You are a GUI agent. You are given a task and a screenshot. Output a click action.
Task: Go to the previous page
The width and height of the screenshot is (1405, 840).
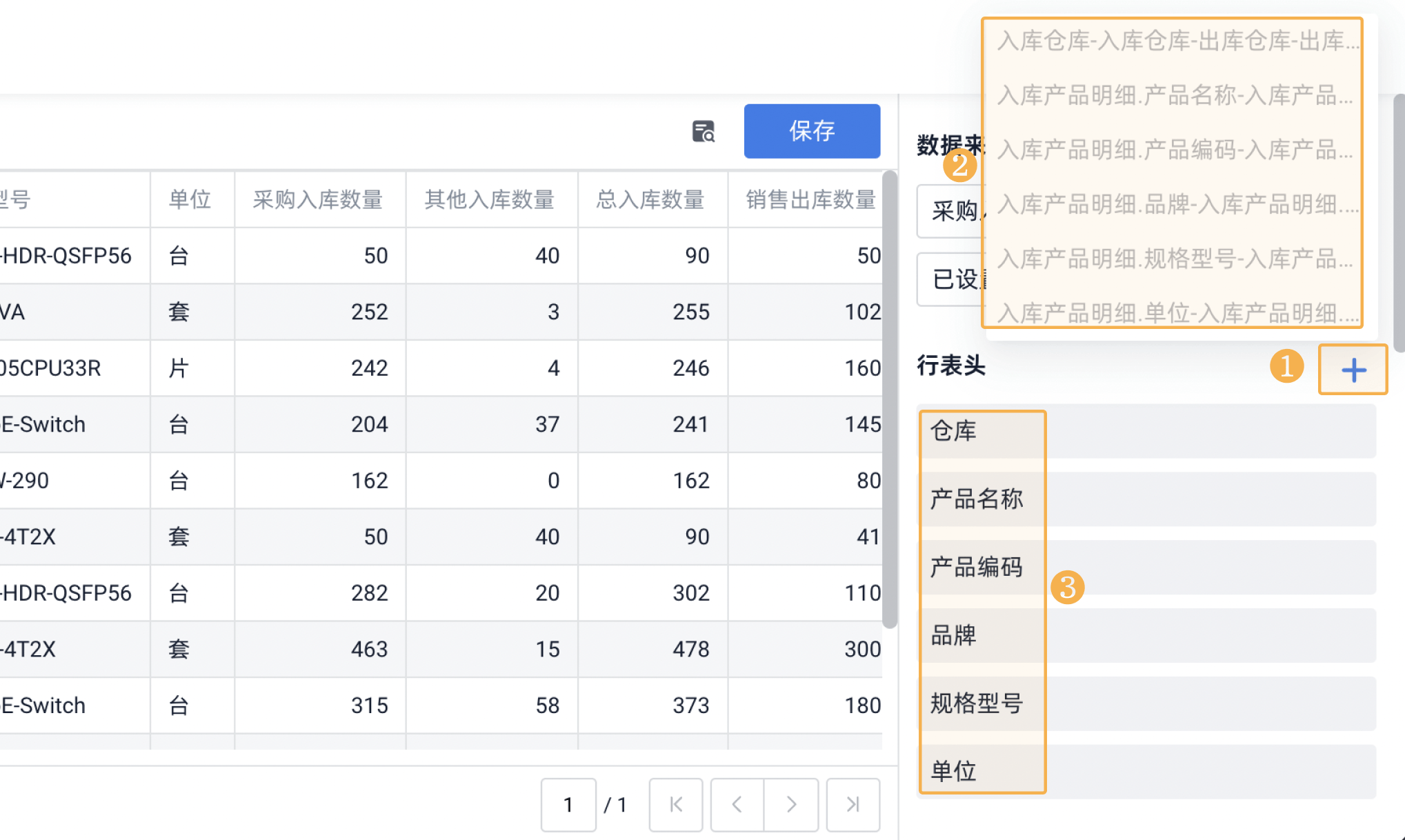click(x=736, y=804)
